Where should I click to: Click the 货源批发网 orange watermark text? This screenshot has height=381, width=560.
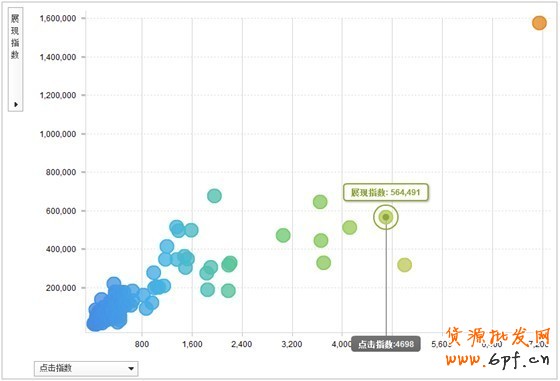click(498, 336)
